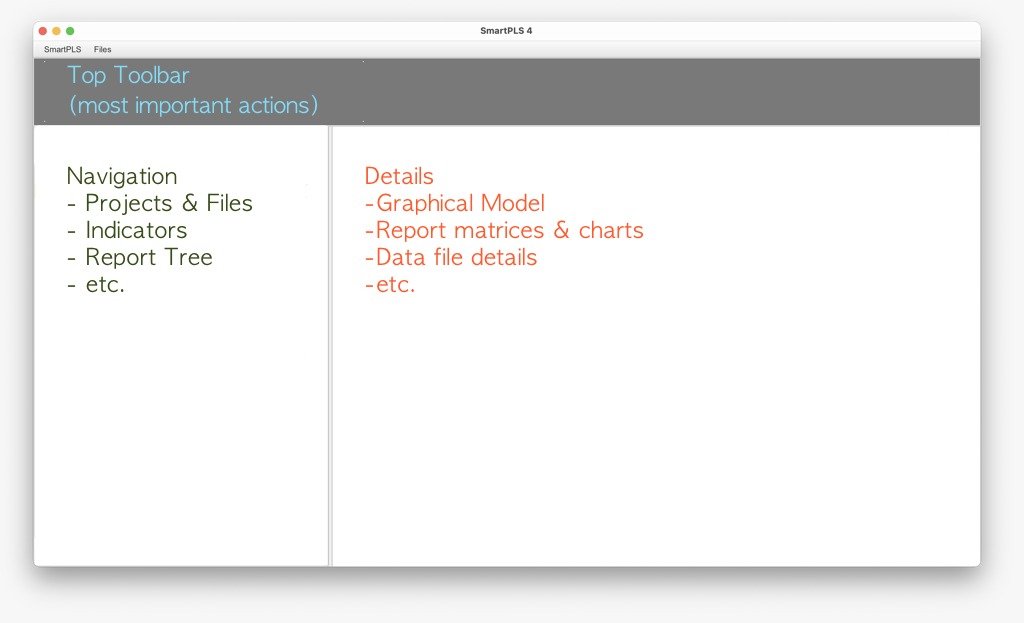Click the vertical divider between panels

(330, 345)
